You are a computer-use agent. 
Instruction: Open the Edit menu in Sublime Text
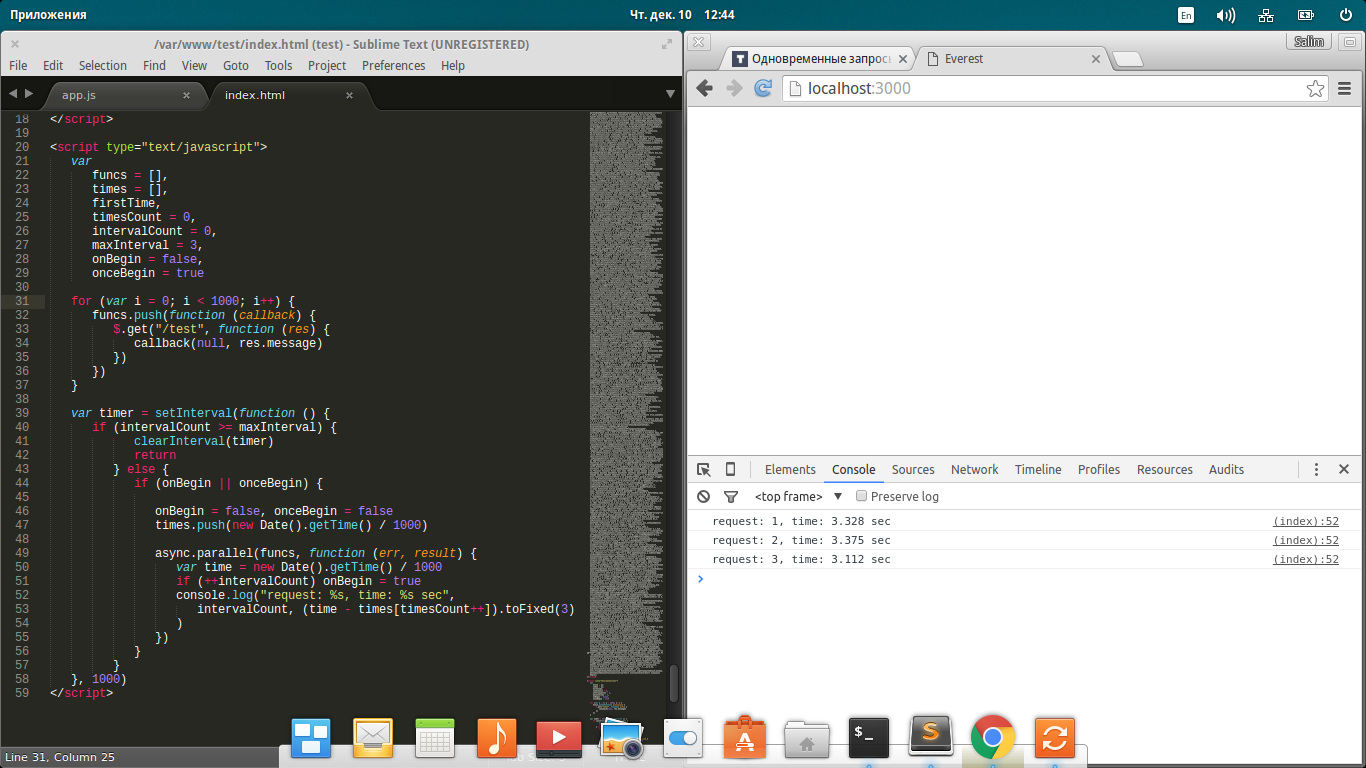(53, 65)
